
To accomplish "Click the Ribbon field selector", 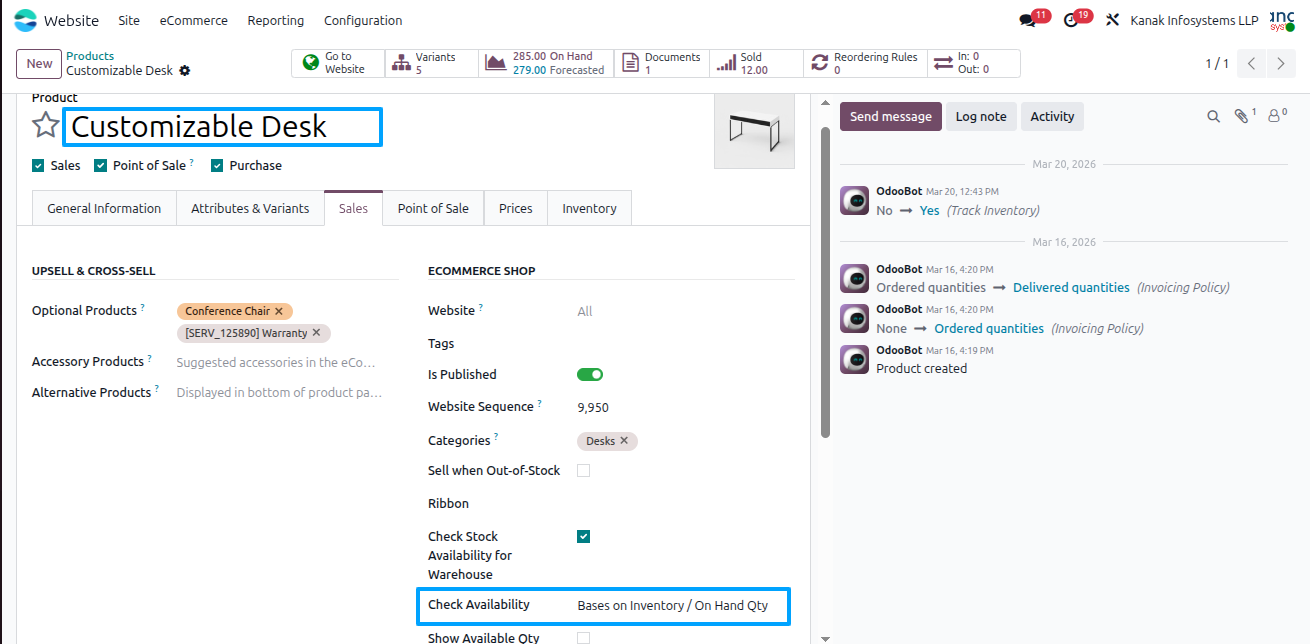I will click(x=683, y=504).
